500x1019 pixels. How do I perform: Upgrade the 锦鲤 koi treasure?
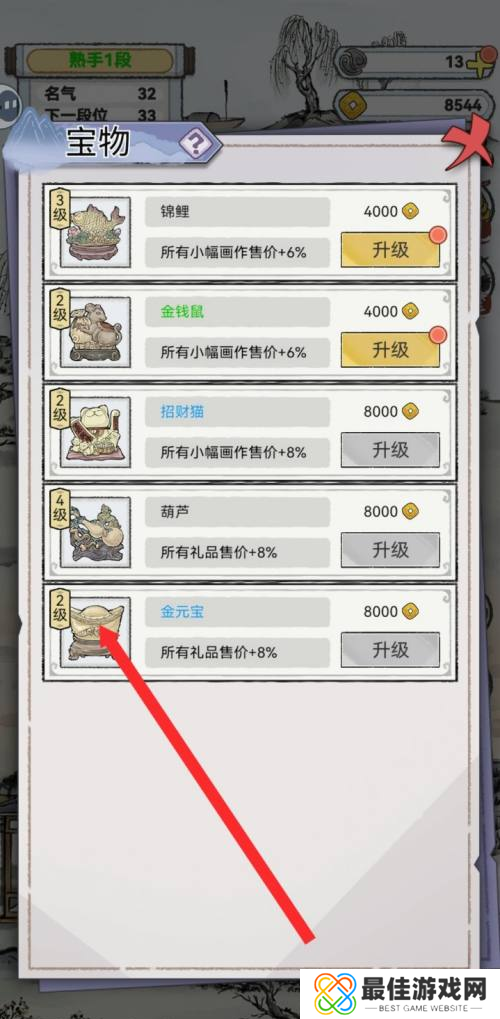coord(391,250)
